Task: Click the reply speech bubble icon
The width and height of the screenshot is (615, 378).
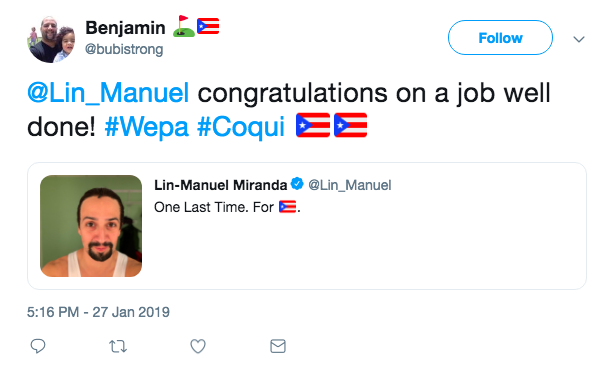Action: (x=38, y=346)
